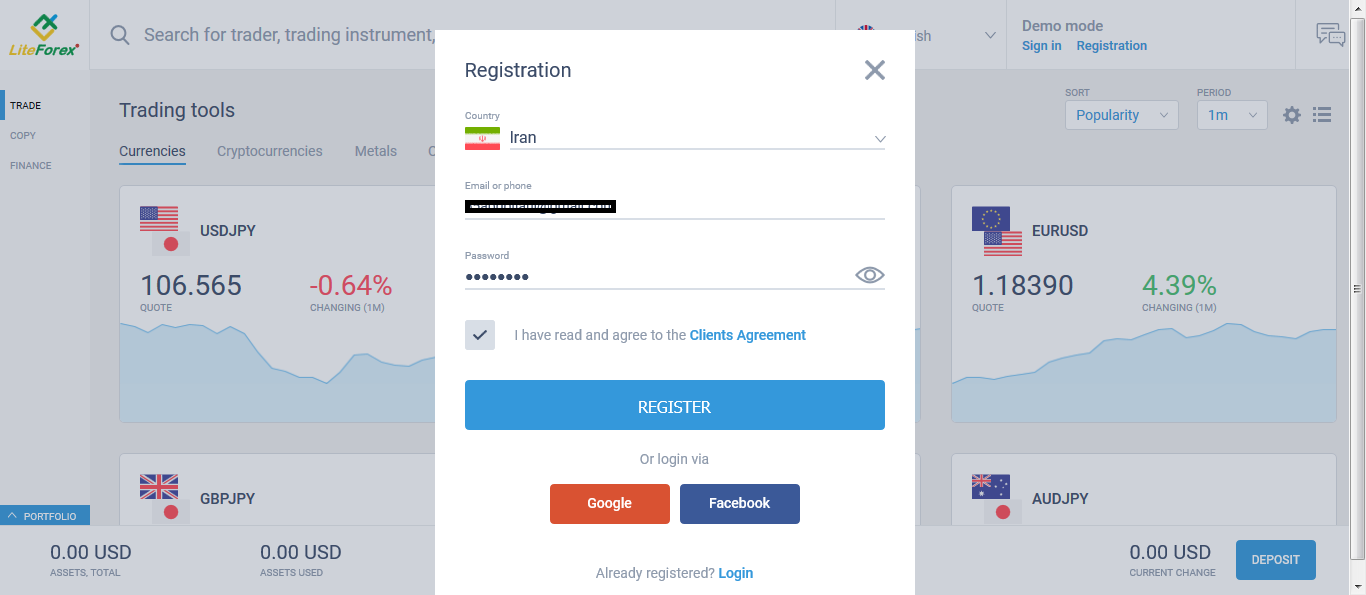1366x595 pixels.
Task: Change the 1m period dropdown
Action: coord(1231,115)
